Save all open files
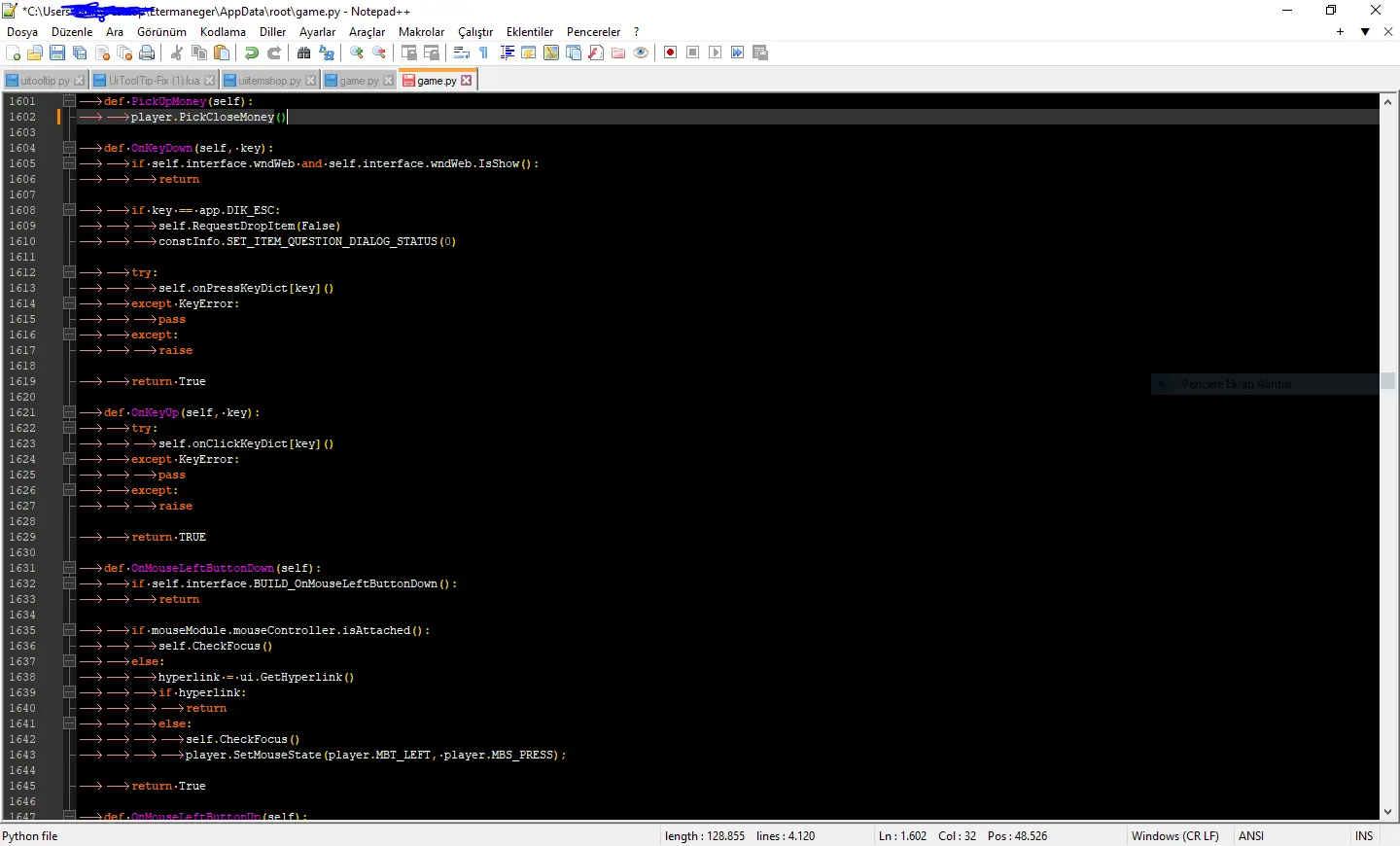1400x846 pixels. click(x=78, y=53)
